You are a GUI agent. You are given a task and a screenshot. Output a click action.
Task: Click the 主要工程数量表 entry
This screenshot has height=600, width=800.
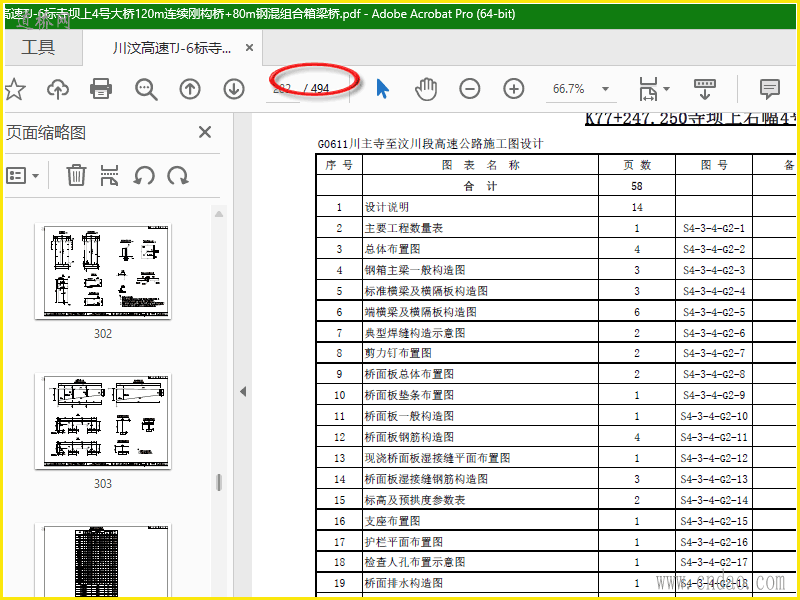click(404, 228)
